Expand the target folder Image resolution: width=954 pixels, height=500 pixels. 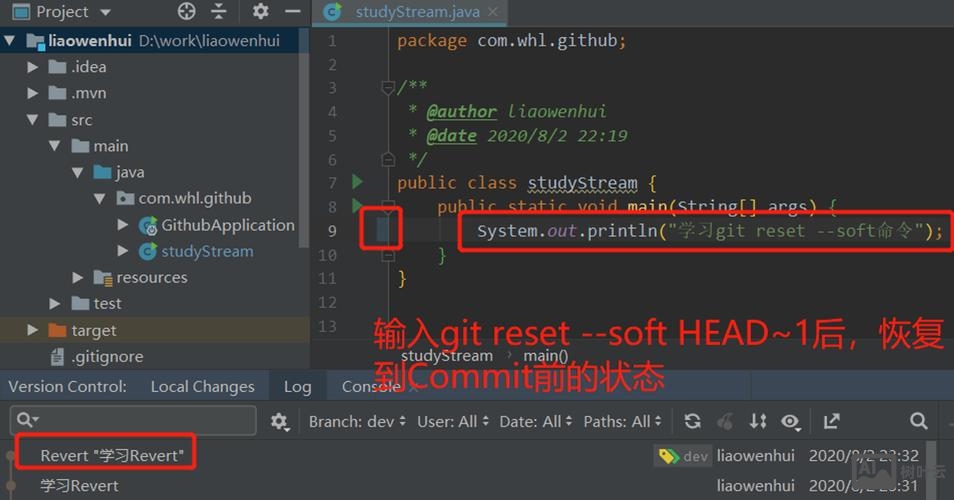pyautogui.click(x=32, y=330)
